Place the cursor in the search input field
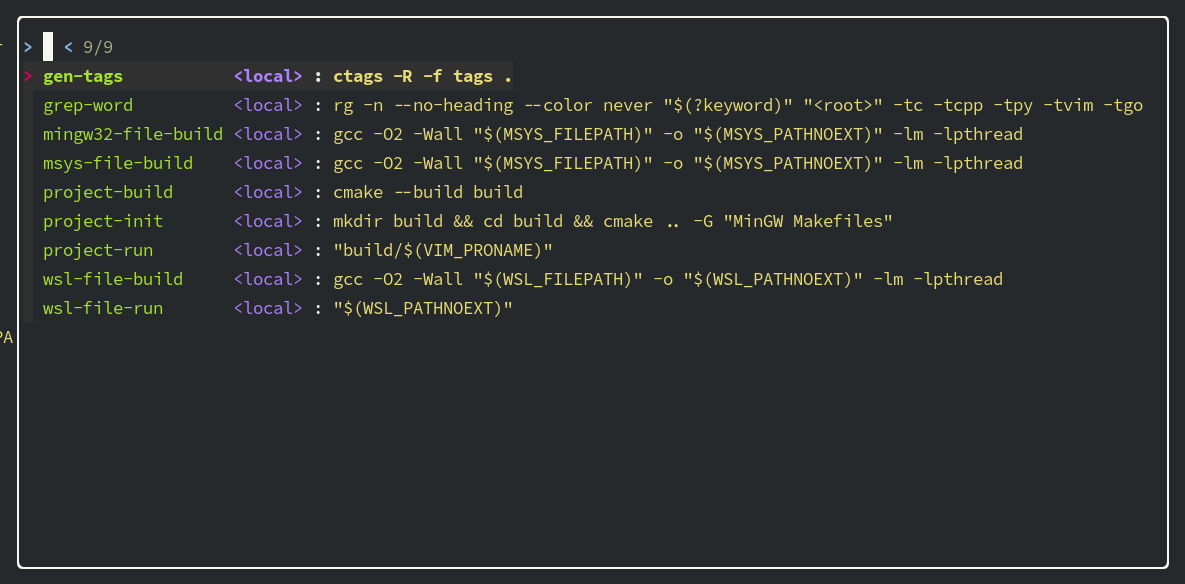Screen dimensions: 1185x584 tap(48, 46)
